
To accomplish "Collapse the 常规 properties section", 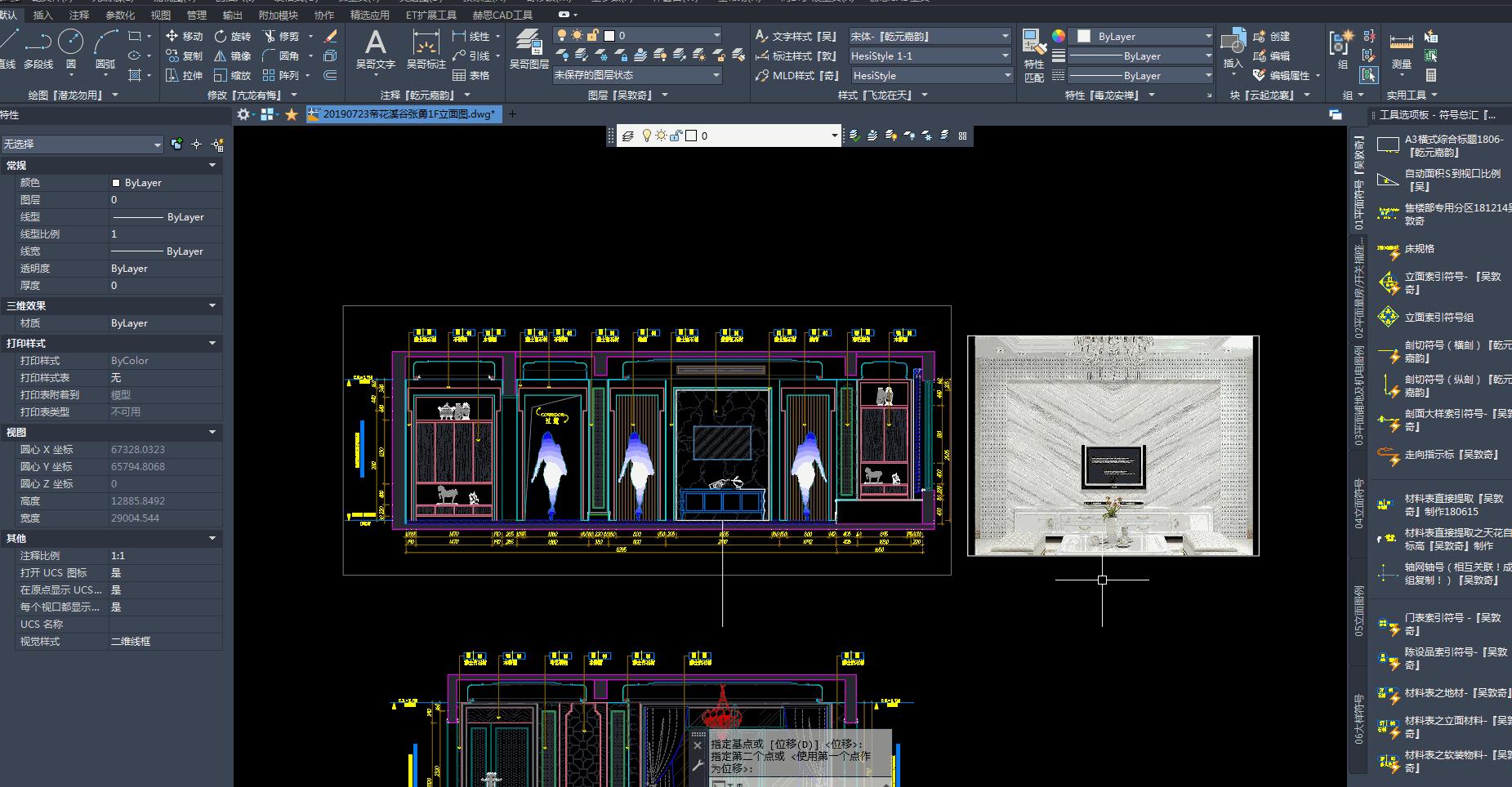I will (x=212, y=165).
